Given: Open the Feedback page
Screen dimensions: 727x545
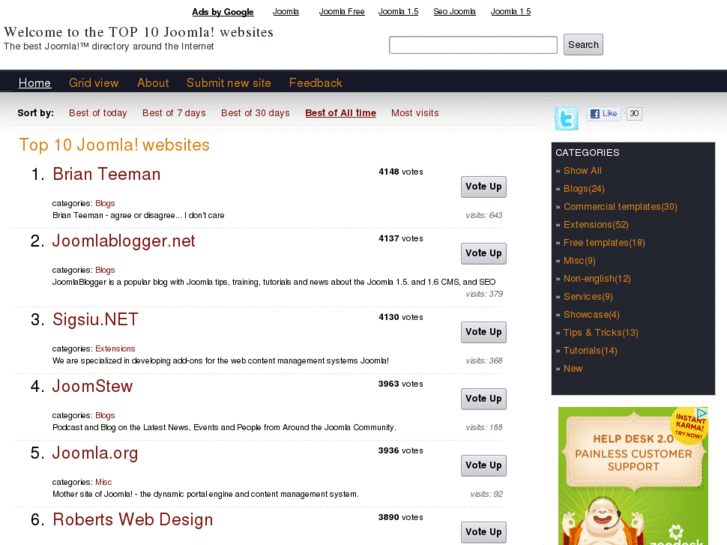Looking at the screenshot, I should click(x=315, y=83).
